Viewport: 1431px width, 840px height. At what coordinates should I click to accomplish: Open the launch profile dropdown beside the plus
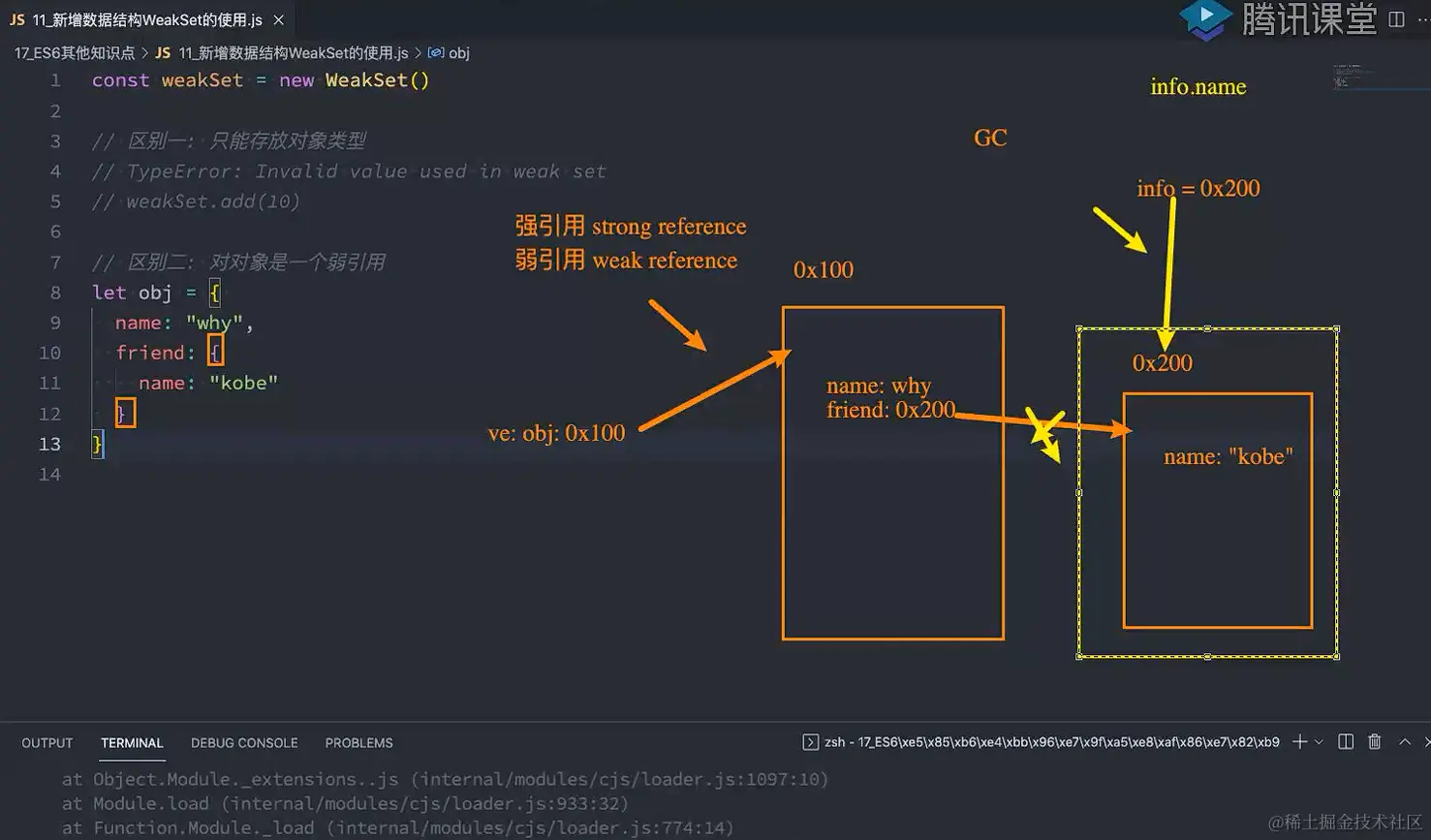click(x=1319, y=742)
